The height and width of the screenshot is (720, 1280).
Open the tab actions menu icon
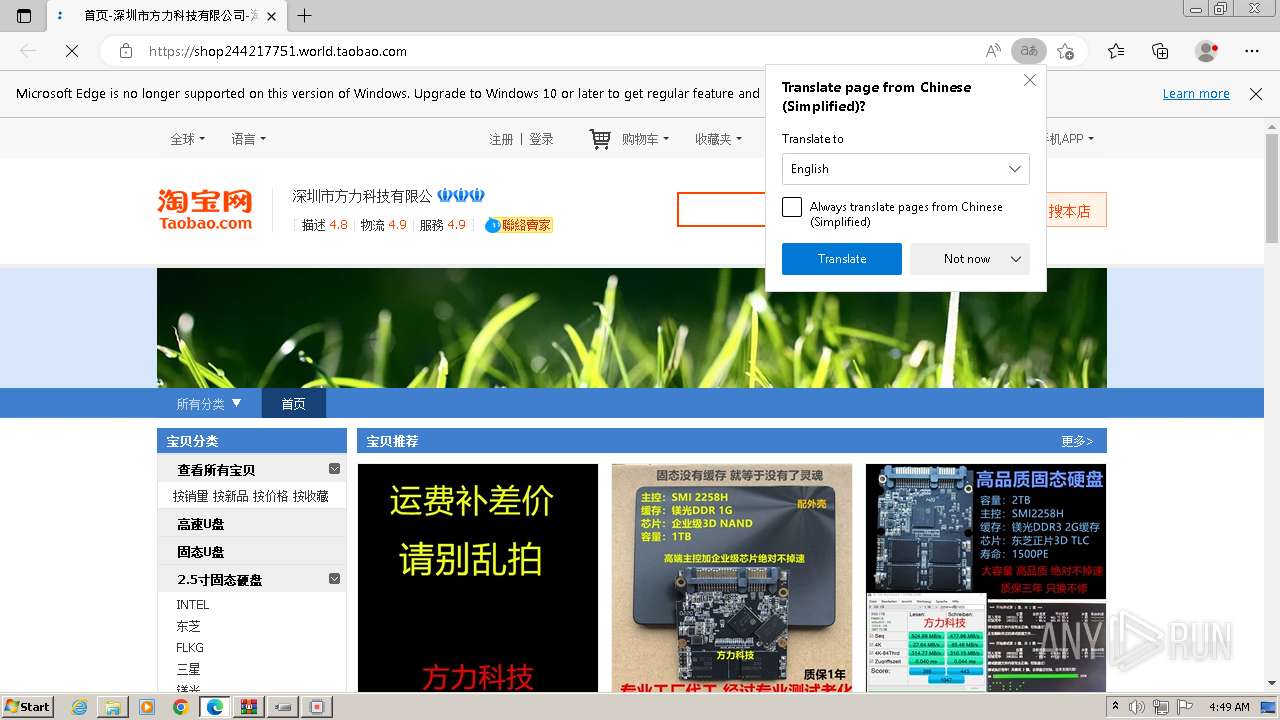(24, 16)
